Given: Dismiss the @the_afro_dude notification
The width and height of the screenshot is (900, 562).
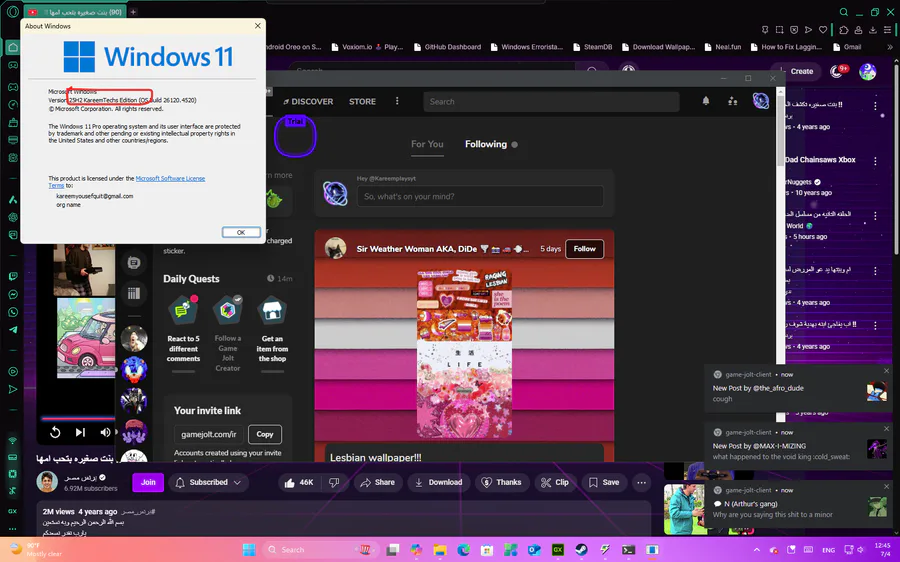Looking at the screenshot, I should coord(886,371).
